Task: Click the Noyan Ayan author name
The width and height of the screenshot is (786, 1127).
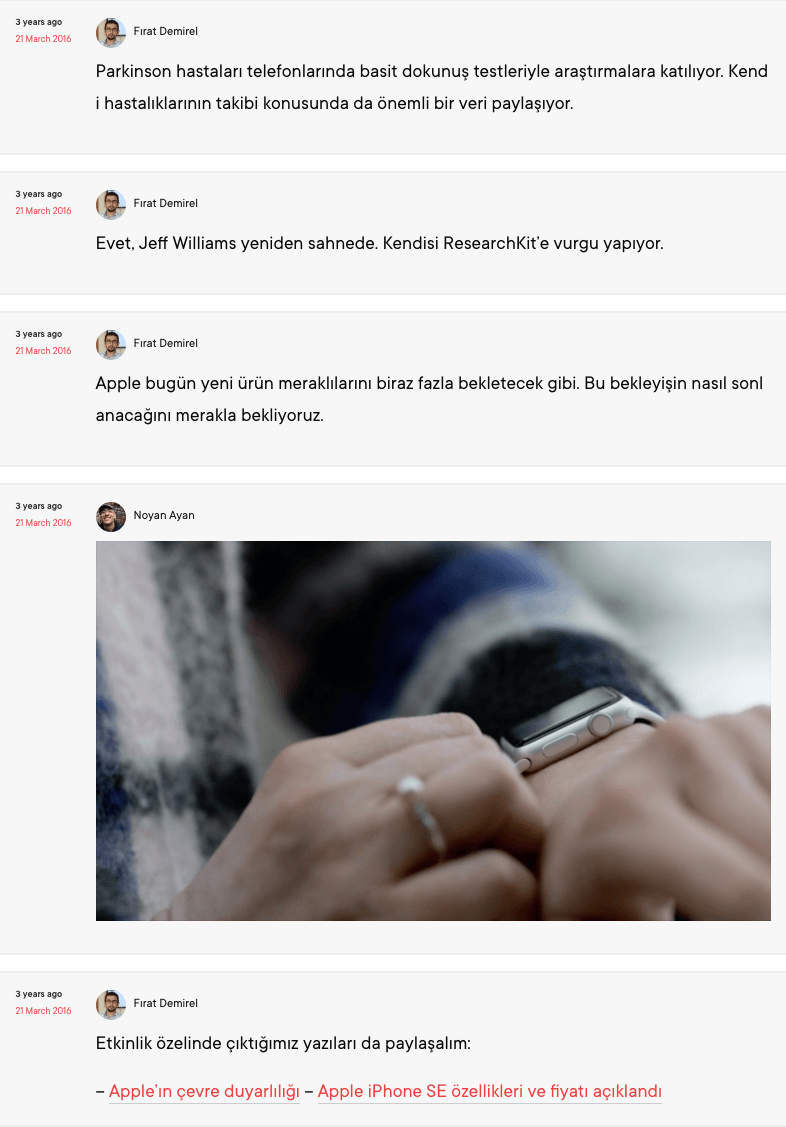Action: tap(164, 515)
